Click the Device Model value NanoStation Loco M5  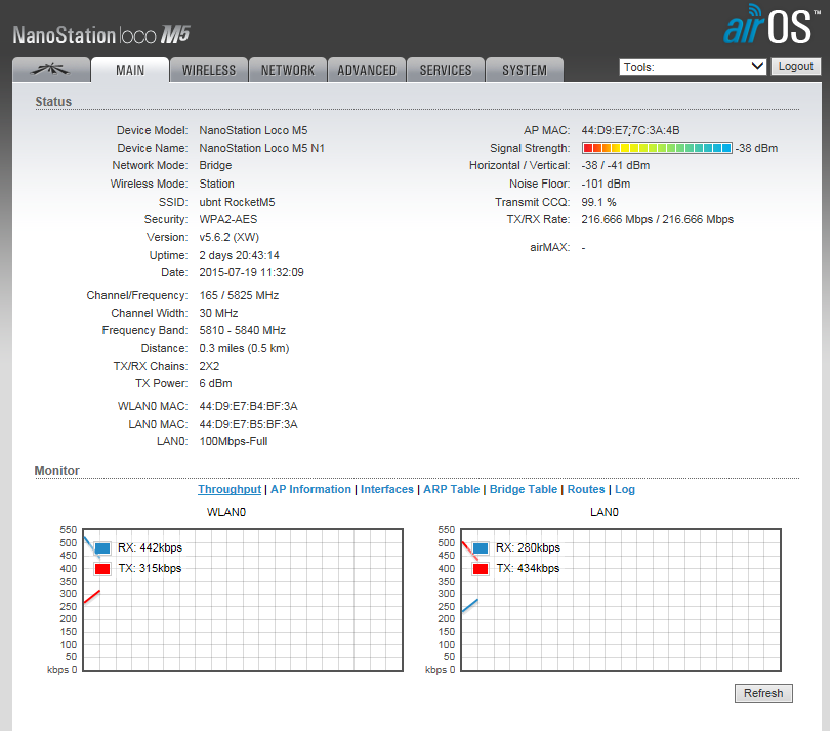tap(253, 130)
